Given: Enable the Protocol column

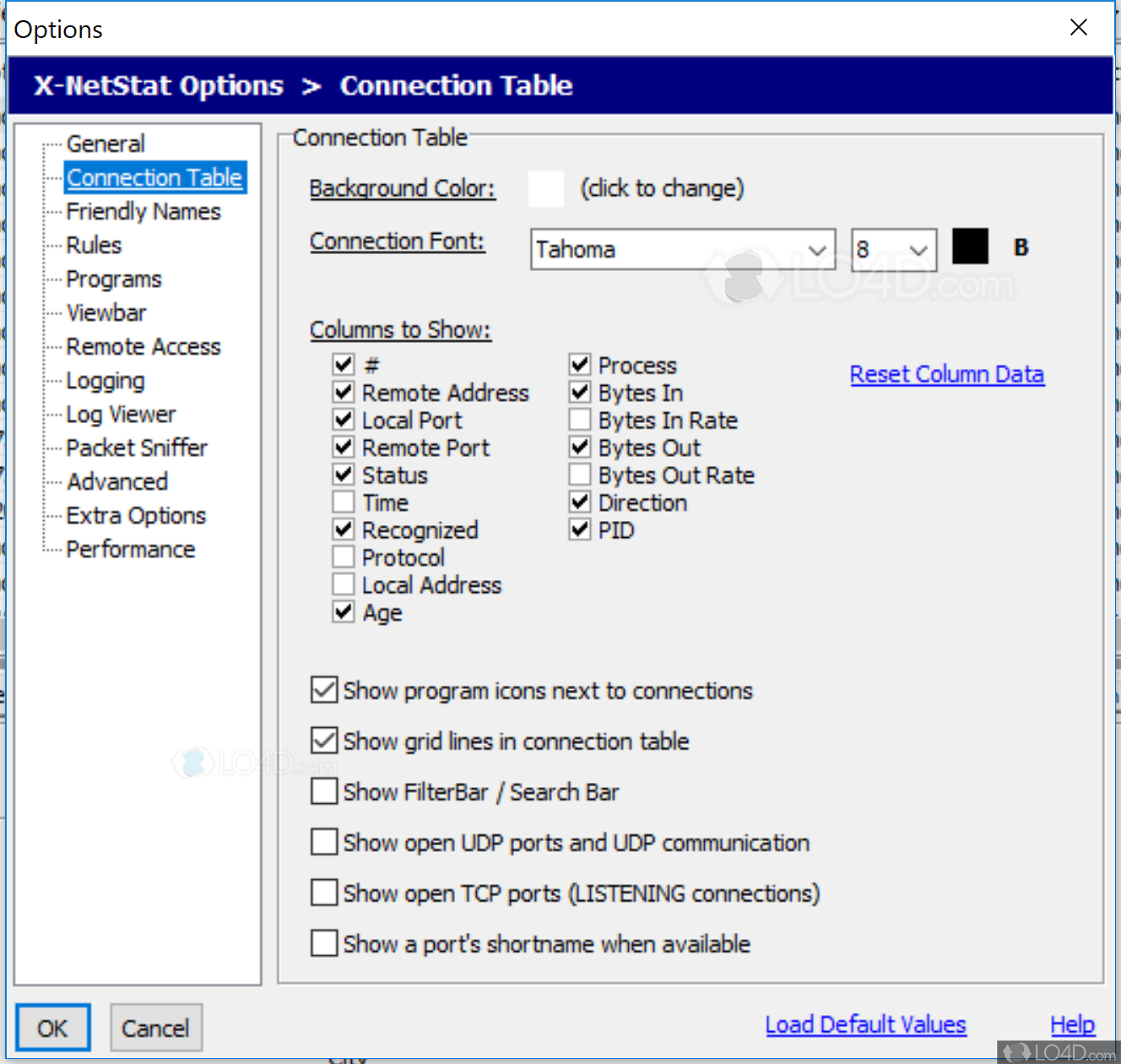Looking at the screenshot, I should (343, 556).
